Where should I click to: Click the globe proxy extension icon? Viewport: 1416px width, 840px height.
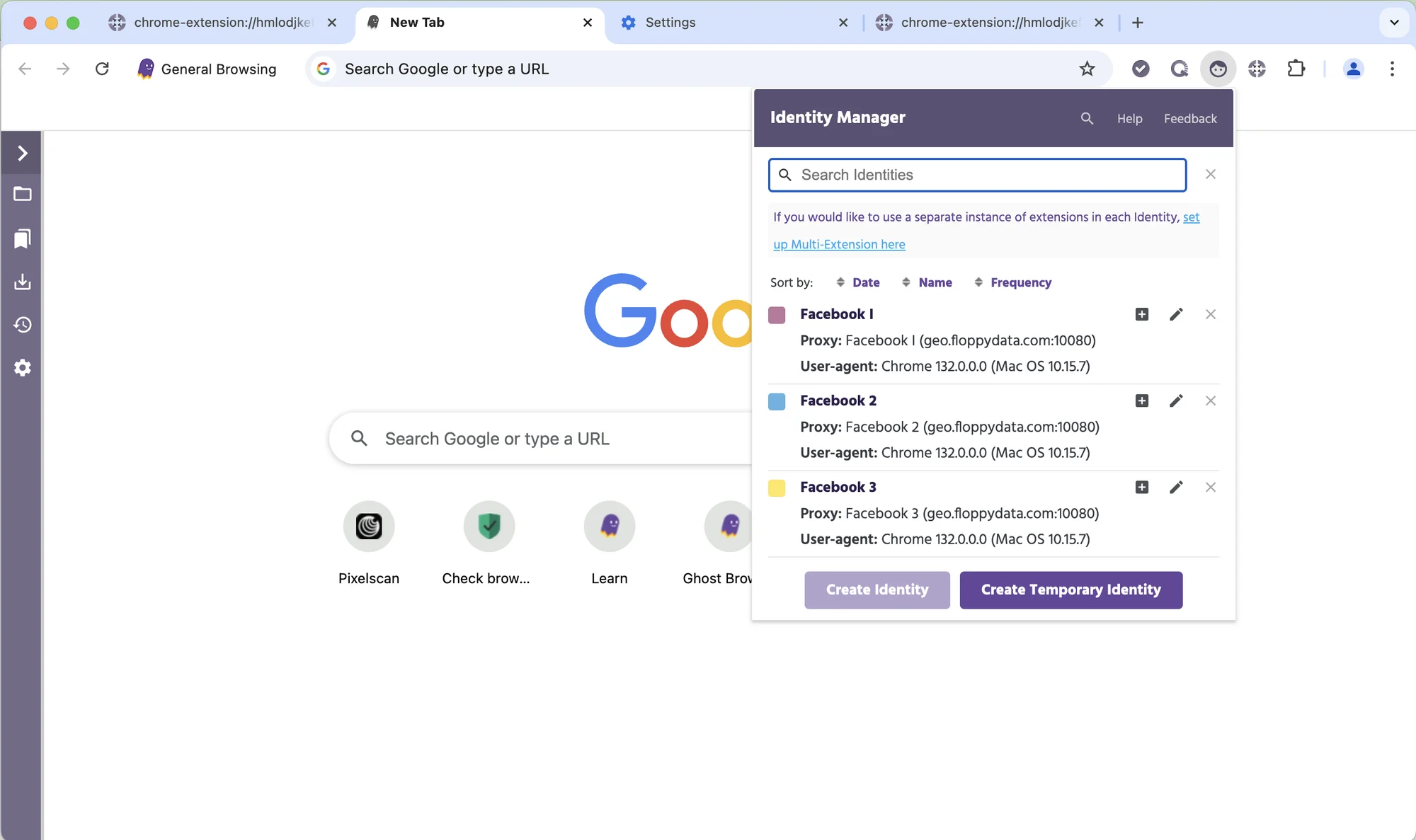pyautogui.click(x=1257, y=69)
